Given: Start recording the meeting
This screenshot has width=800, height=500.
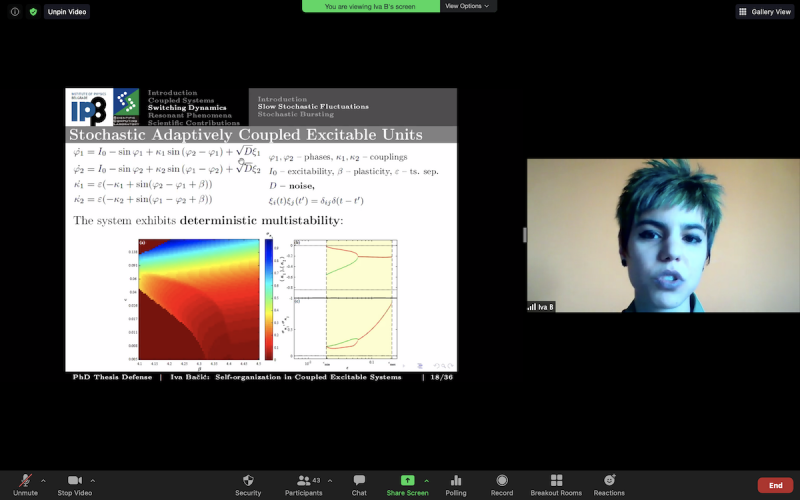Looking at the screenshot, I should tap(502, 484).
